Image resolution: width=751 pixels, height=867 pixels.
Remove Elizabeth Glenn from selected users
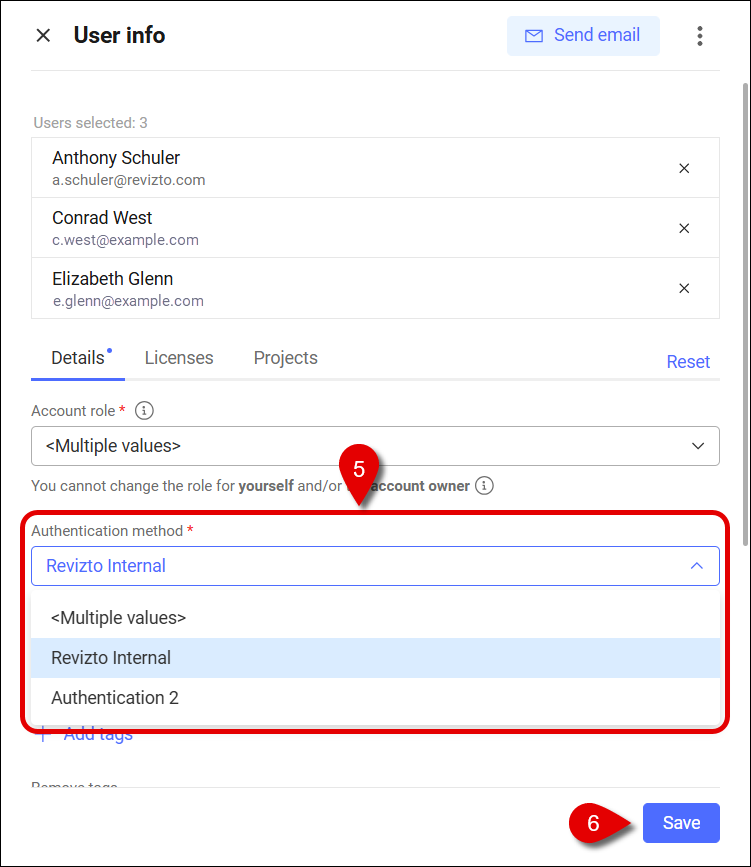[x=684, y=288]
